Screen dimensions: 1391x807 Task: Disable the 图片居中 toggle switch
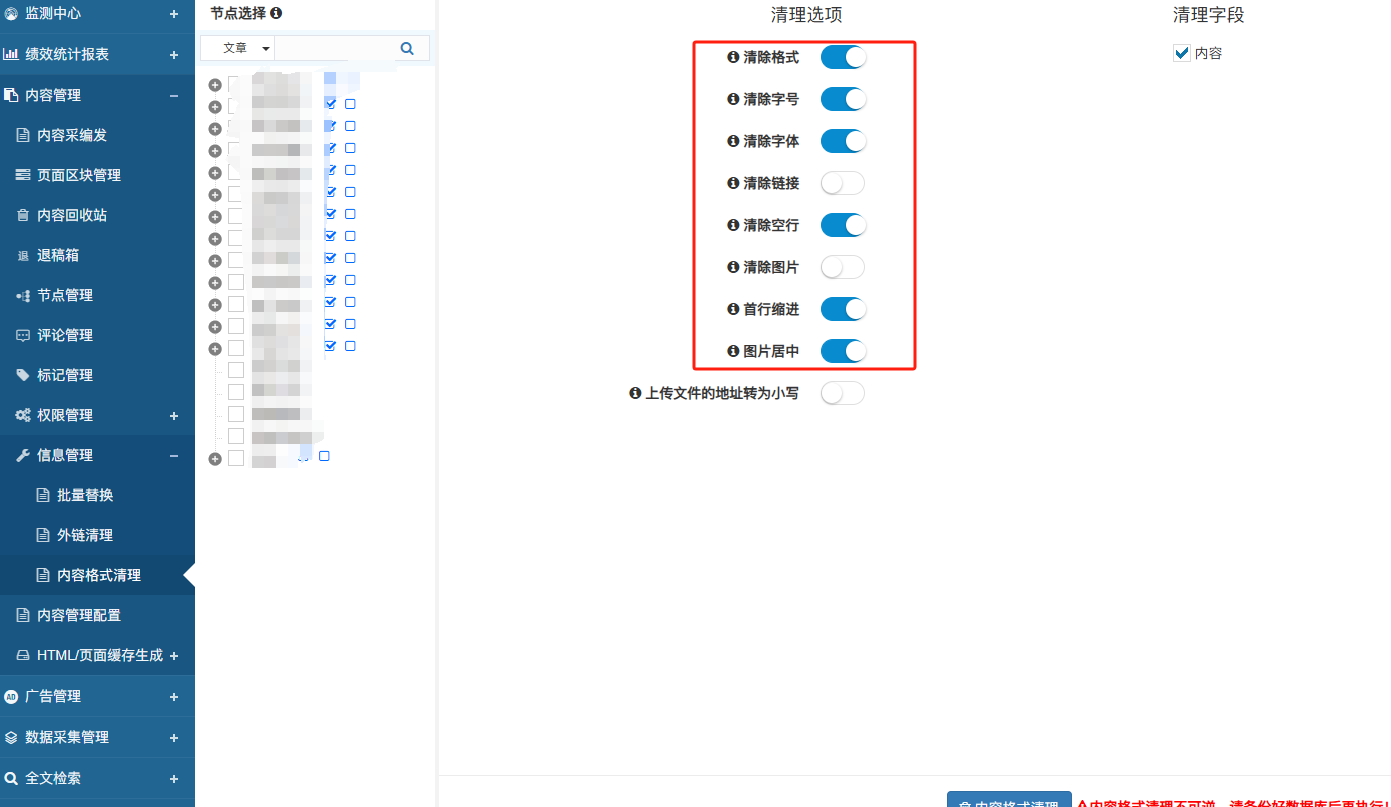point(842,351)
